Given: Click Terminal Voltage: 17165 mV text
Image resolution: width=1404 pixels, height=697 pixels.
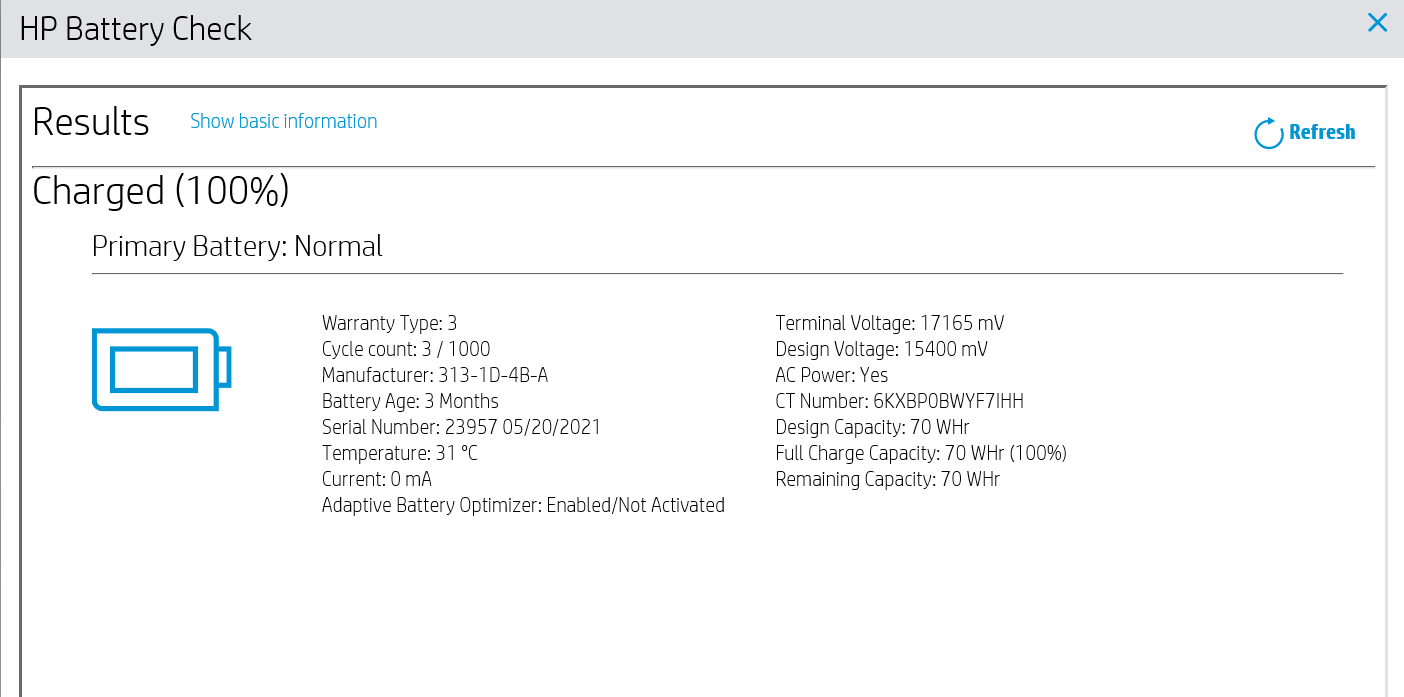Looking at the screenshot, I should point(890,323).
